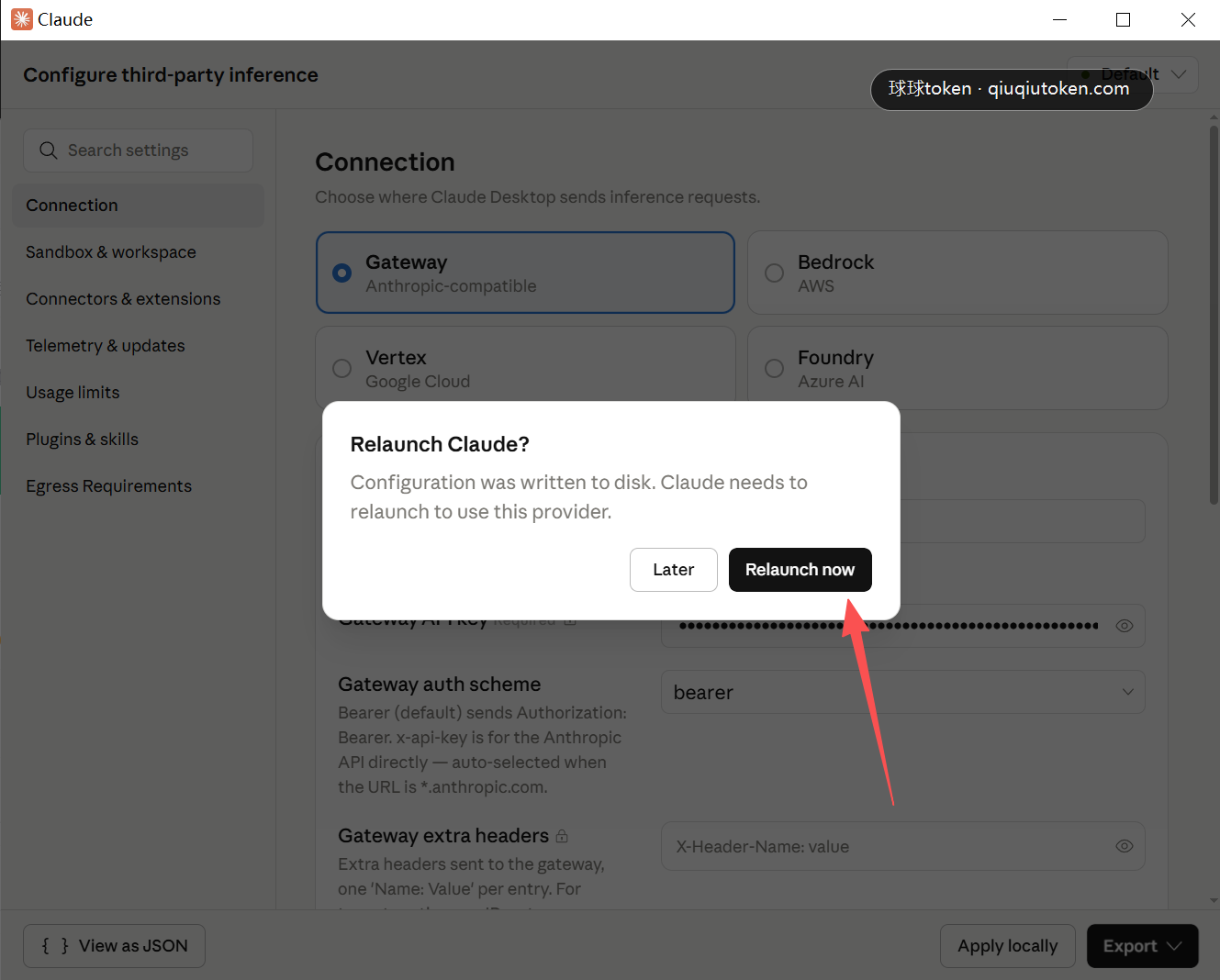This screenshot has width=1220, height=980.
Task: Click the 'Configuration was written to disk' message
Action: tap(579, 497)
